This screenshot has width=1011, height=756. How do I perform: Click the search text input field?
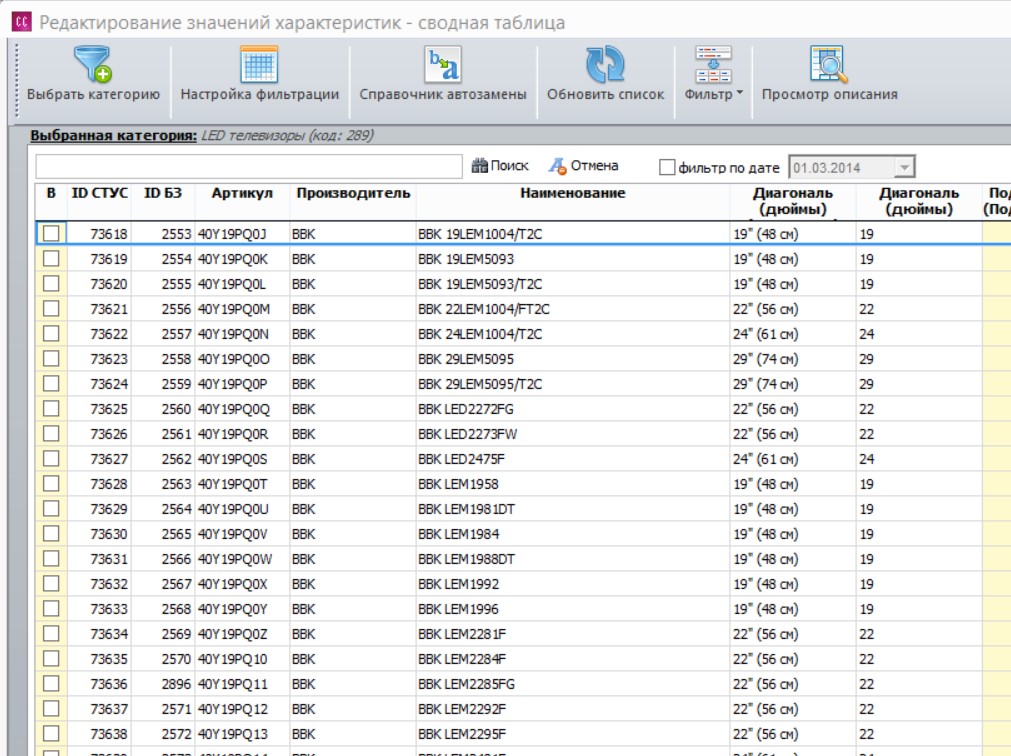[x=249, y=166]
